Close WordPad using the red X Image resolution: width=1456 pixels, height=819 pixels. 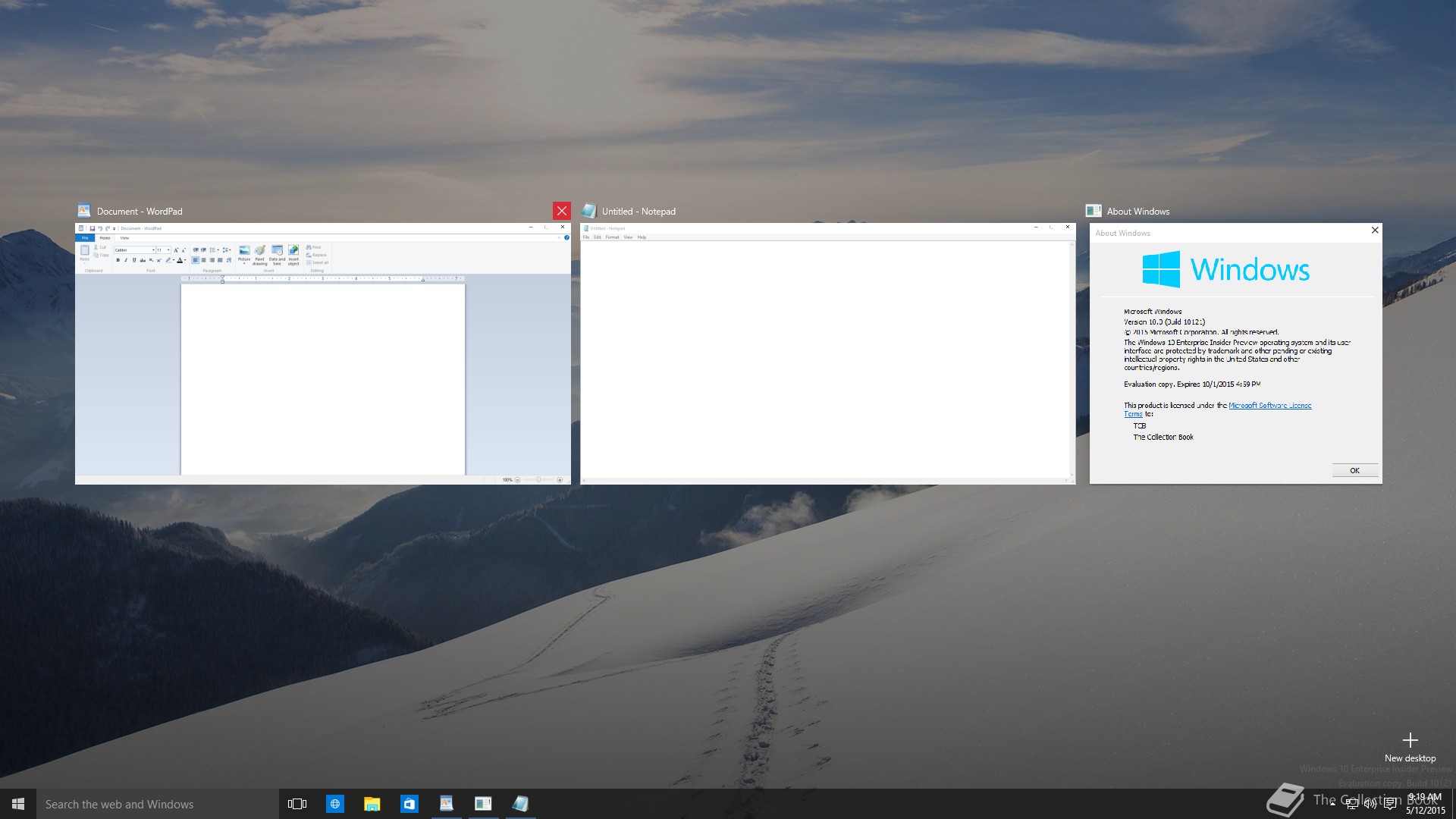(x=561, y=211)
